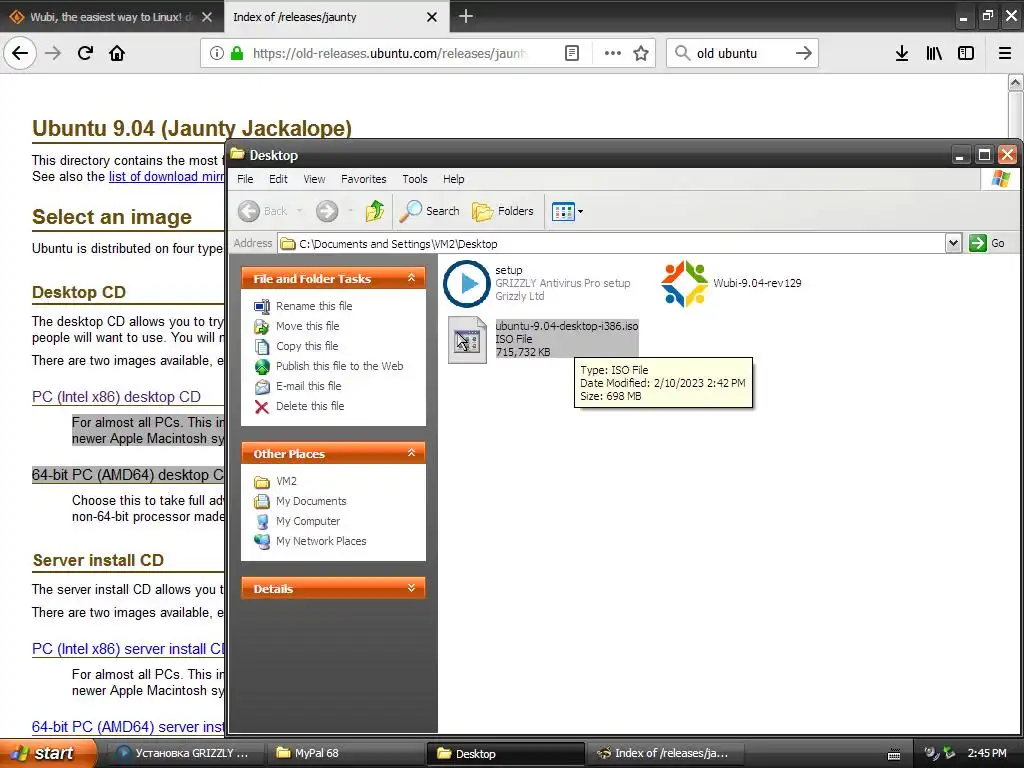Switch to Index of /releases taskbar button
1024x768 pixels.
666,753
